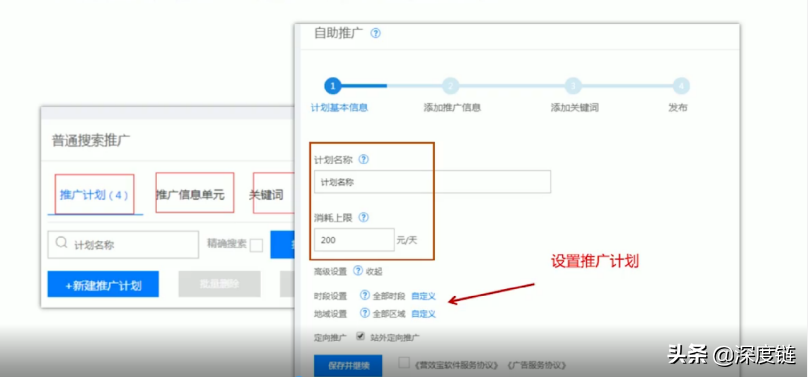Focus 计划名称 search box in 普通搜索推广

coord(123,245)
